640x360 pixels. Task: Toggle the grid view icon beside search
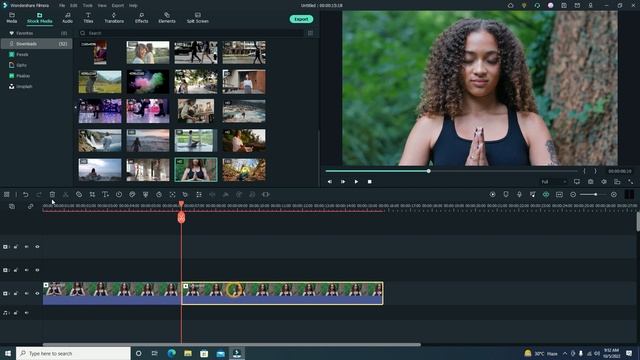[310, 33]
